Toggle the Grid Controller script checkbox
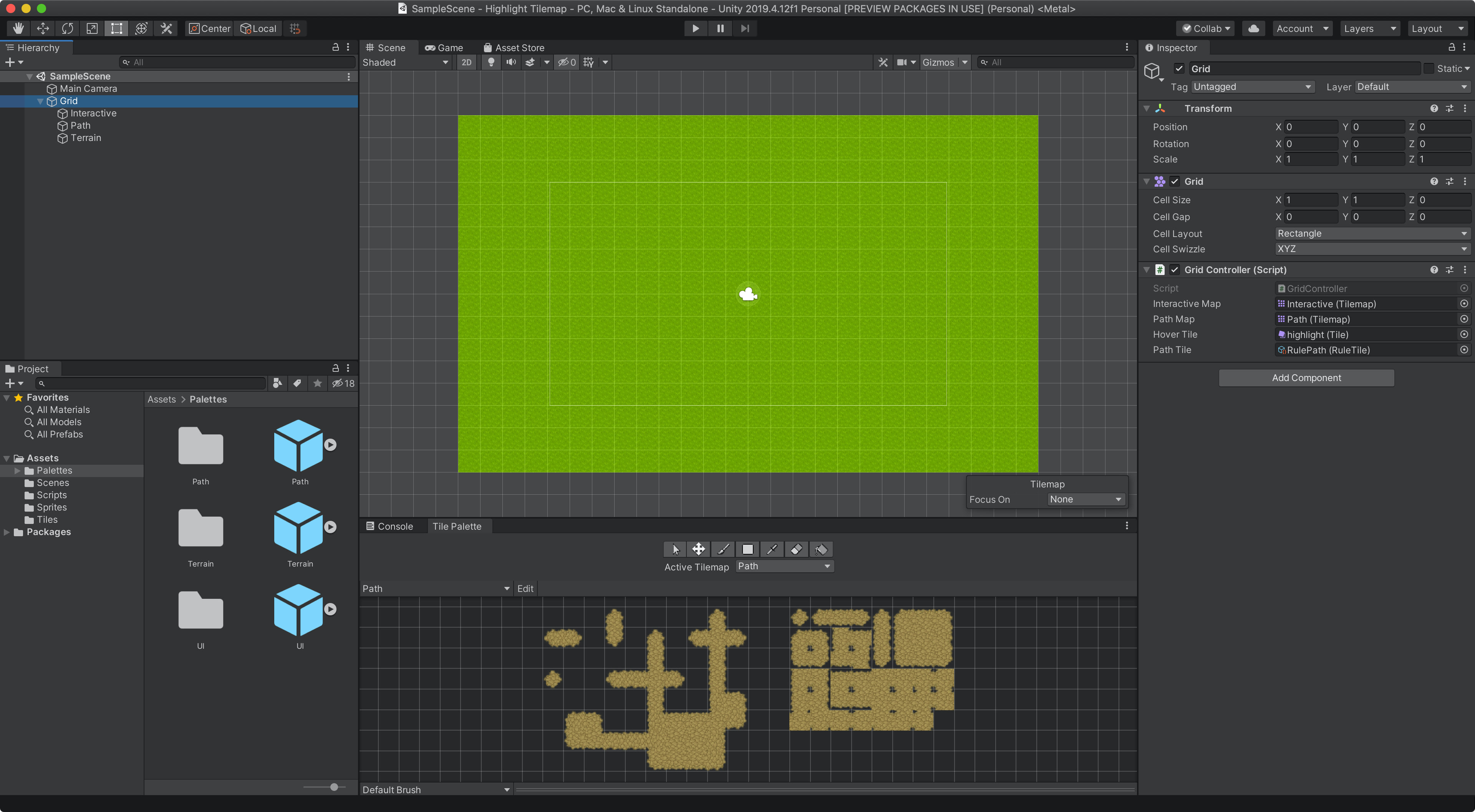The width and height of the screenshot is (1475, 812). [1174, 269]
